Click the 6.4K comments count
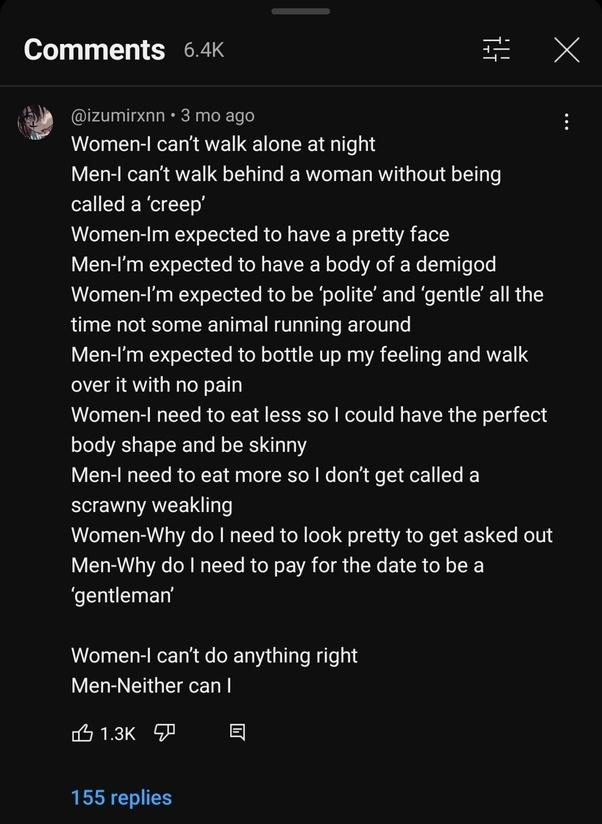 click(x=204, y=50)
